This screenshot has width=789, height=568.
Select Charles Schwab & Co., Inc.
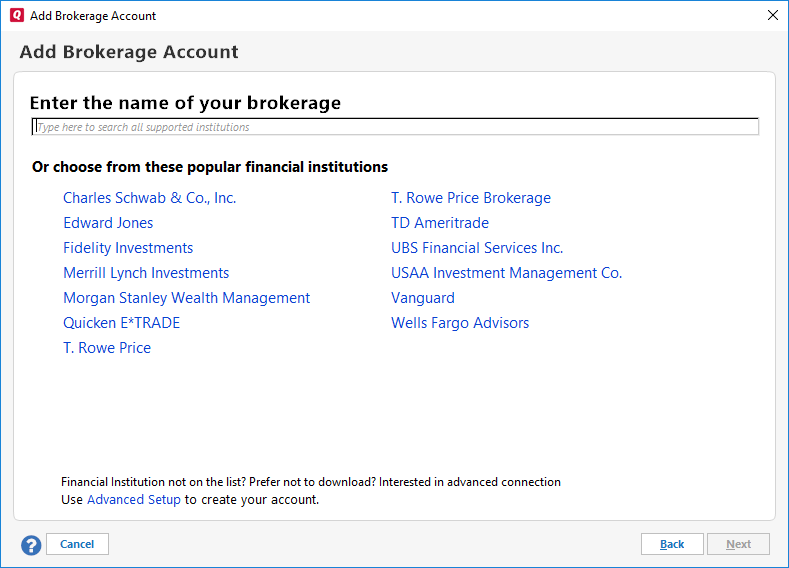coord(149,198)
